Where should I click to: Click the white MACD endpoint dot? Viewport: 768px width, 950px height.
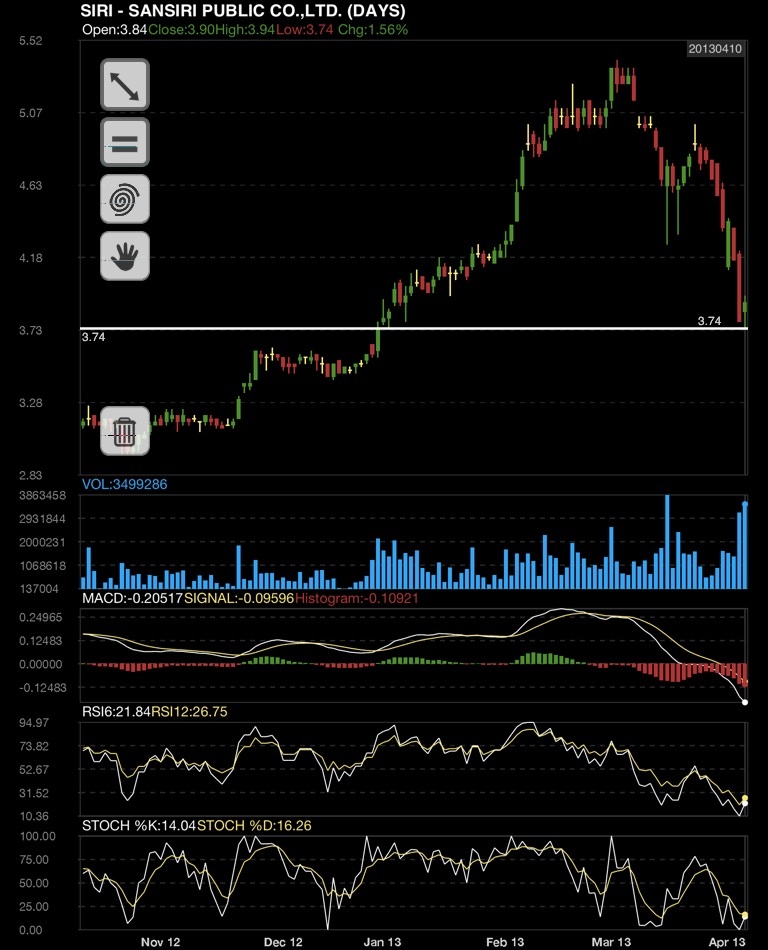click(745, 702)
